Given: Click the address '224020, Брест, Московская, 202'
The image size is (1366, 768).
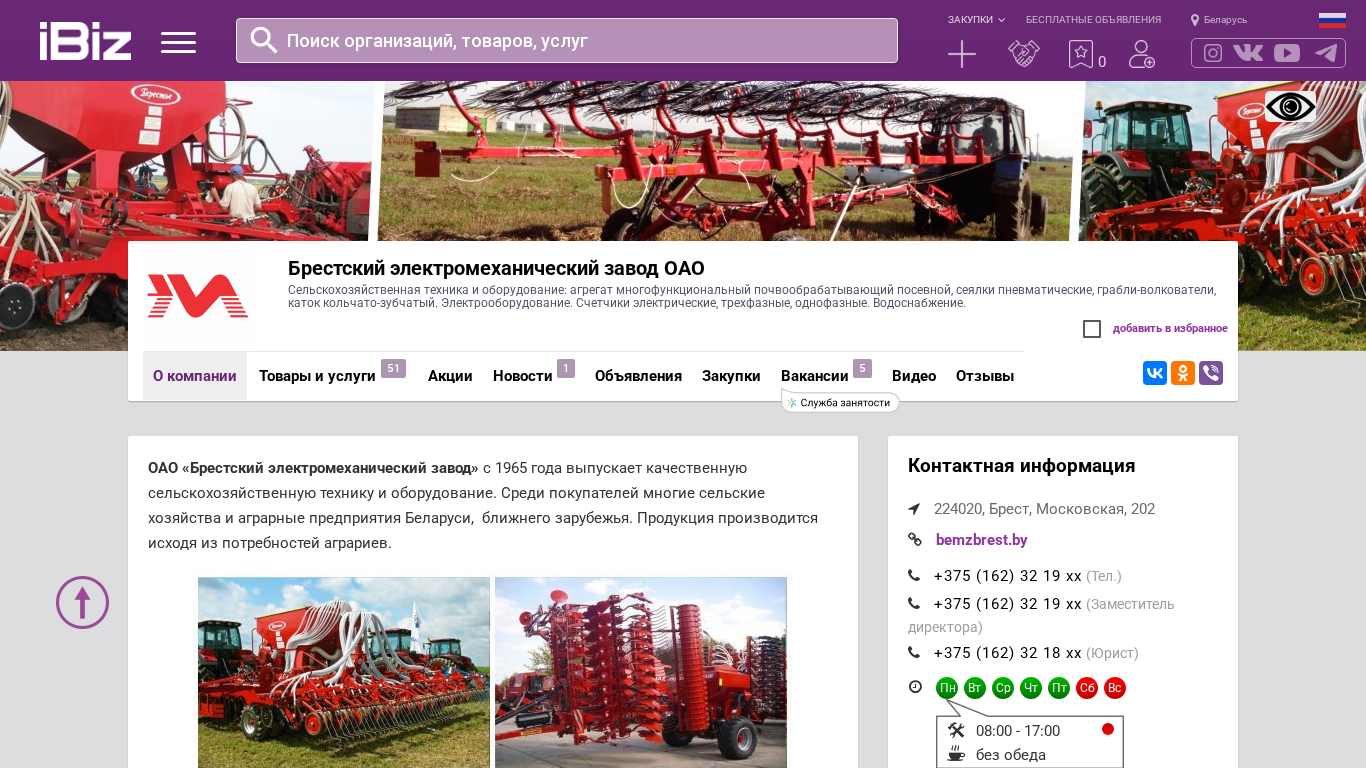Looking at the screenshot, I should pos(1044,509).
